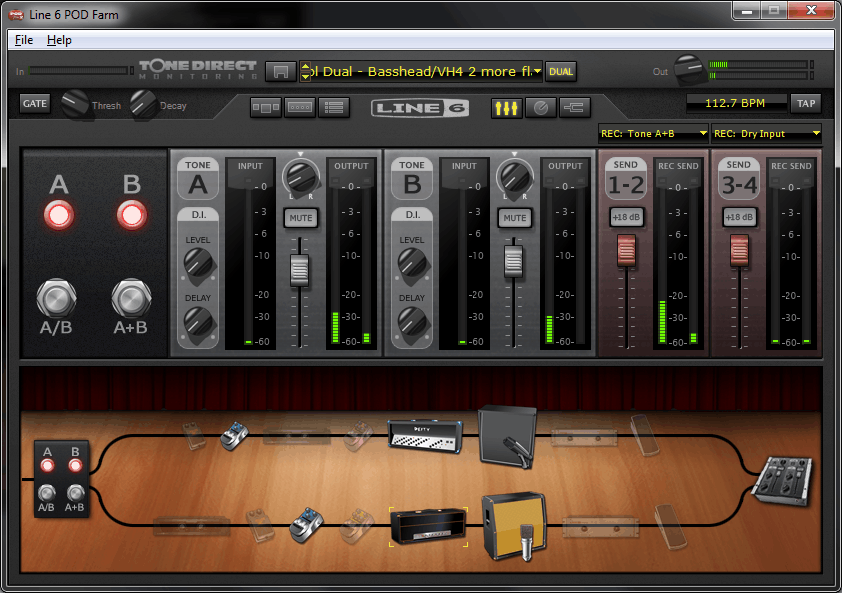The height and width of the screenshot is (593, 842).
Task: Open the Gear view panel icon
Action: [x=266, y=107]
